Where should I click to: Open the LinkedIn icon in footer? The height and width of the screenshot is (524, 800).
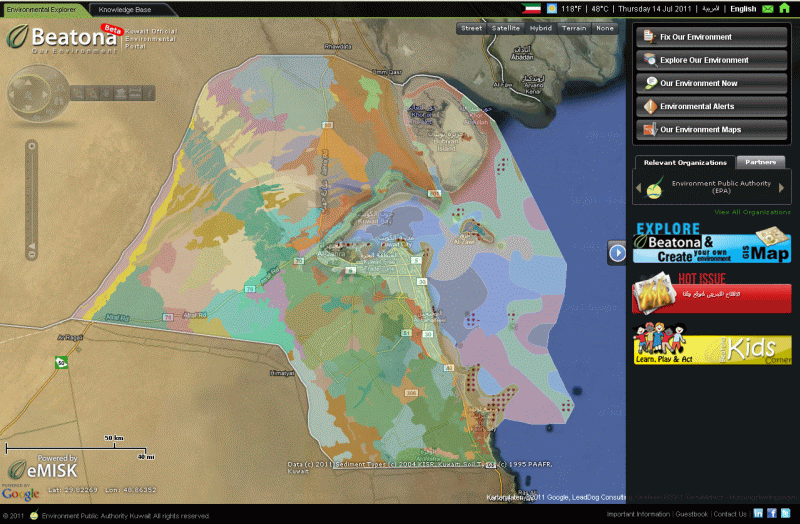[x=759, y=514]
